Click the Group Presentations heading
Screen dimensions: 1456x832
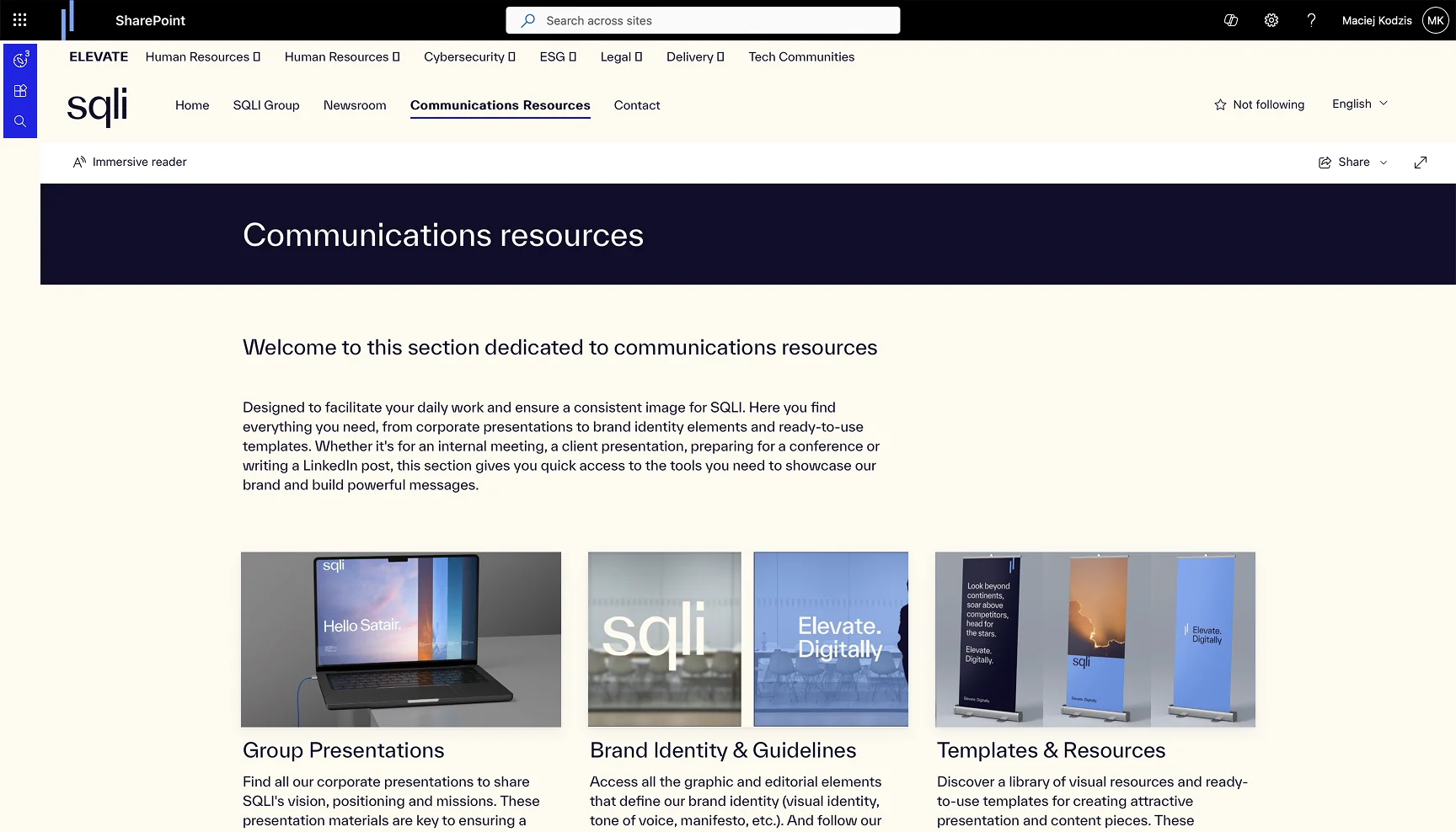pos(343,750)
